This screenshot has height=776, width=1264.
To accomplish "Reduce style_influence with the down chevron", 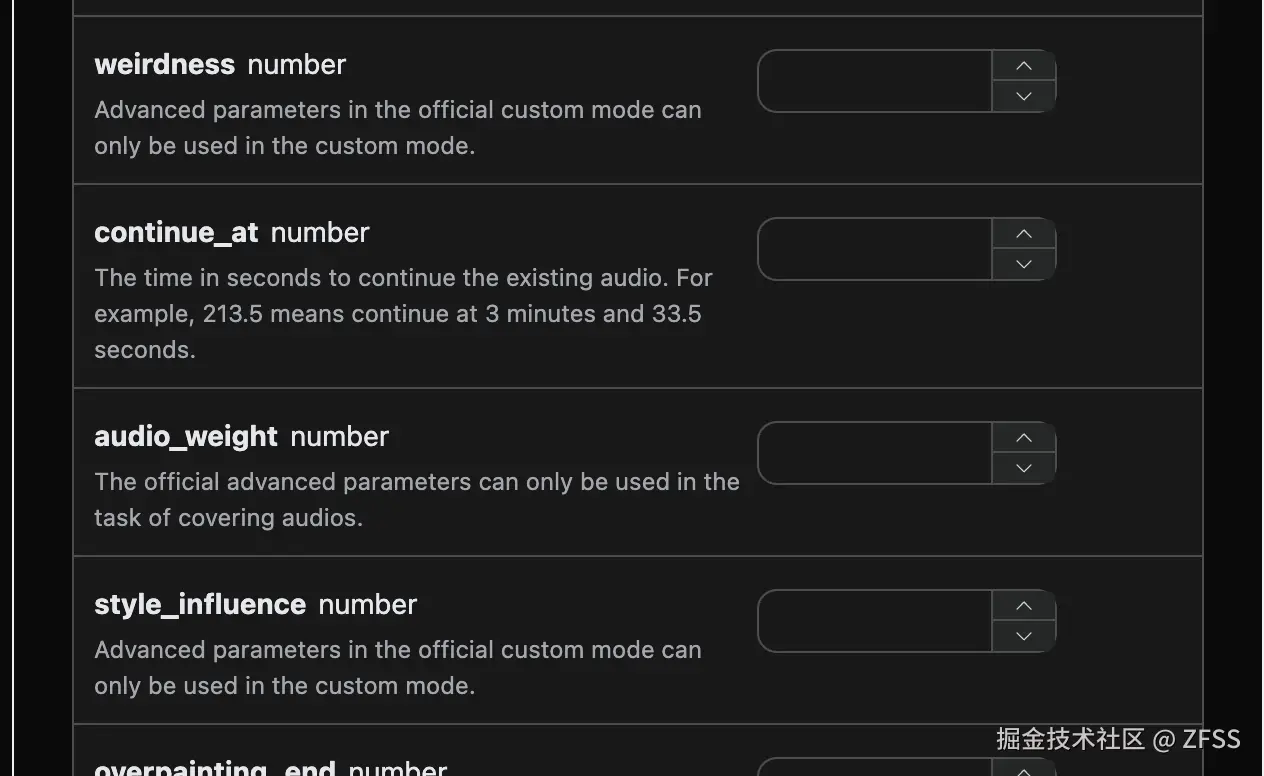I will click(1023, 636).
